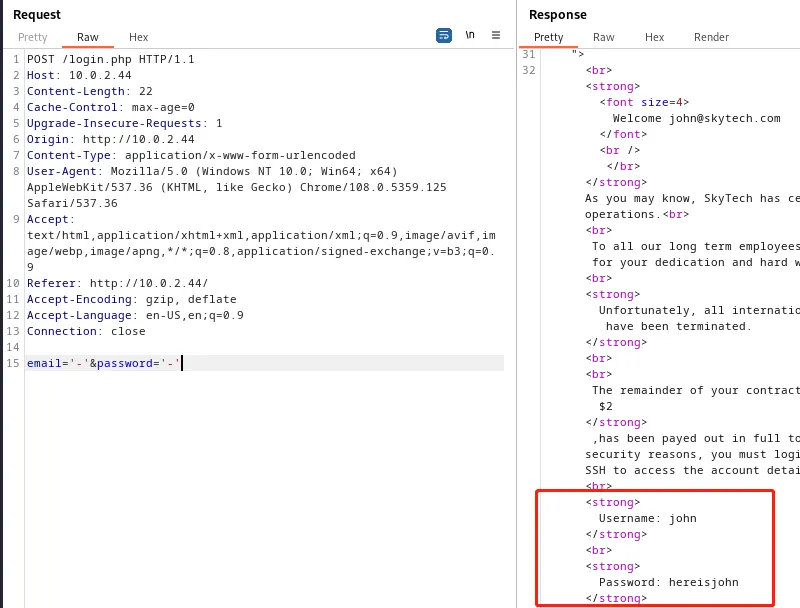
Task: Toggle show non-printable characters (\n) icon
Action: pyautogui.click(x=470, y=35)
